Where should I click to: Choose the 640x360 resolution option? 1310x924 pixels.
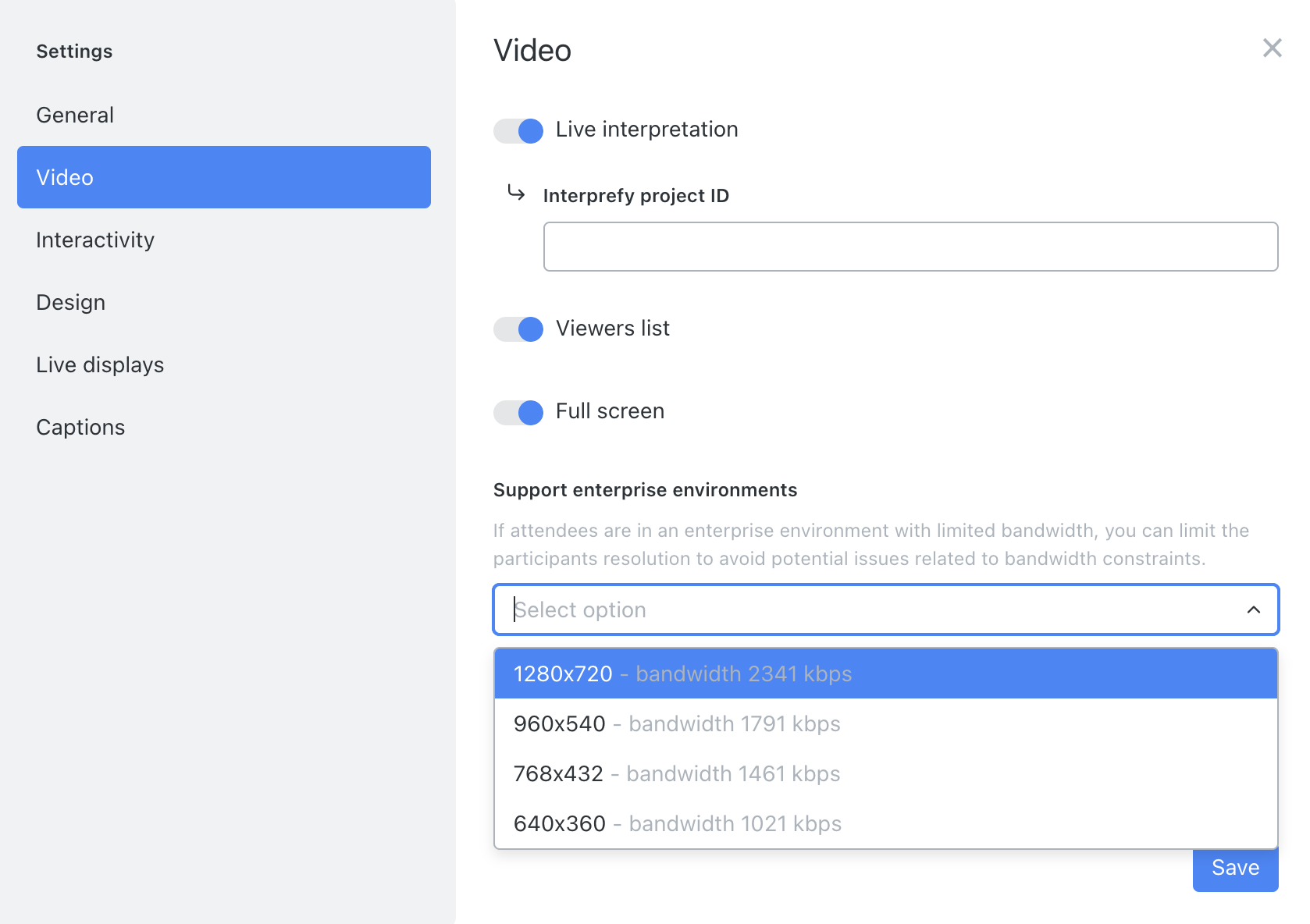[677, 823]
